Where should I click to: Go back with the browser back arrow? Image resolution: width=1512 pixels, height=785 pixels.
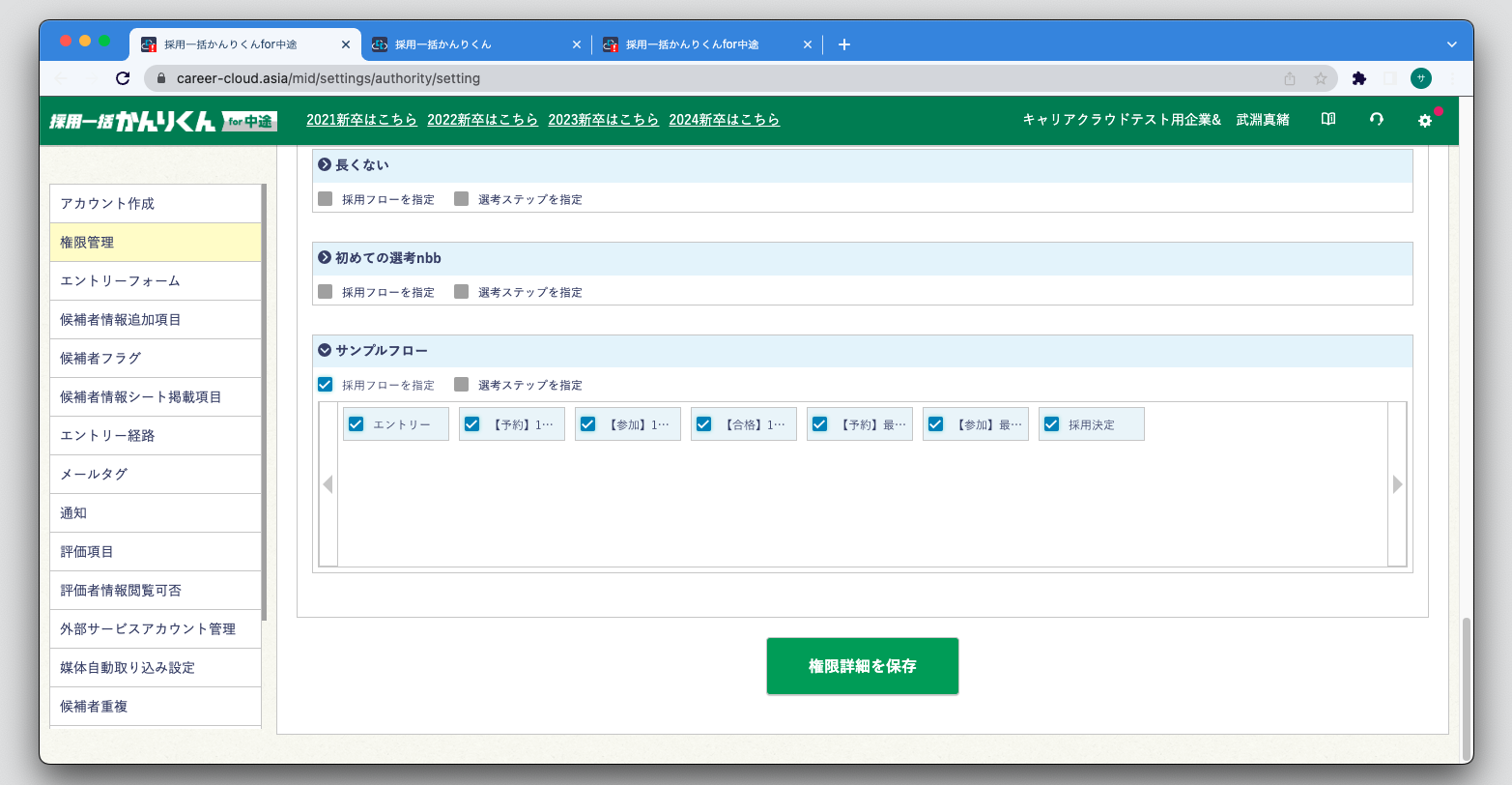(61, 78)
